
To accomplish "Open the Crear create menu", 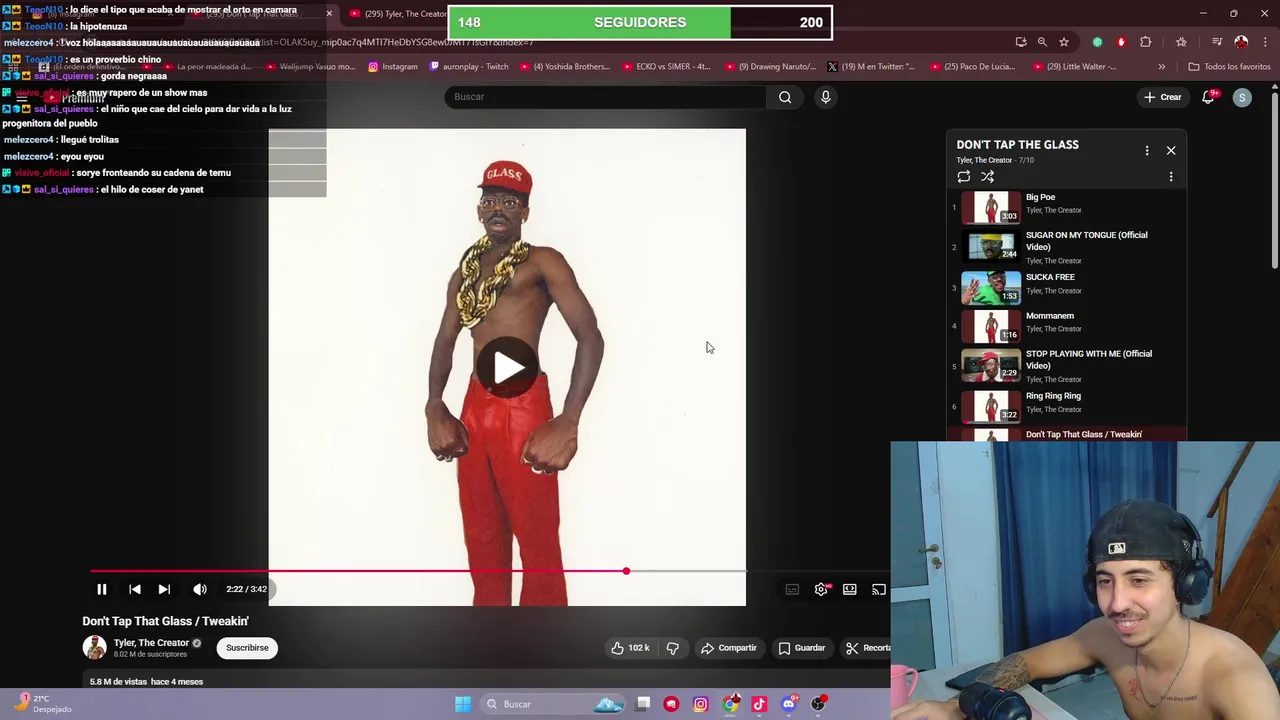I will 1163,97.
